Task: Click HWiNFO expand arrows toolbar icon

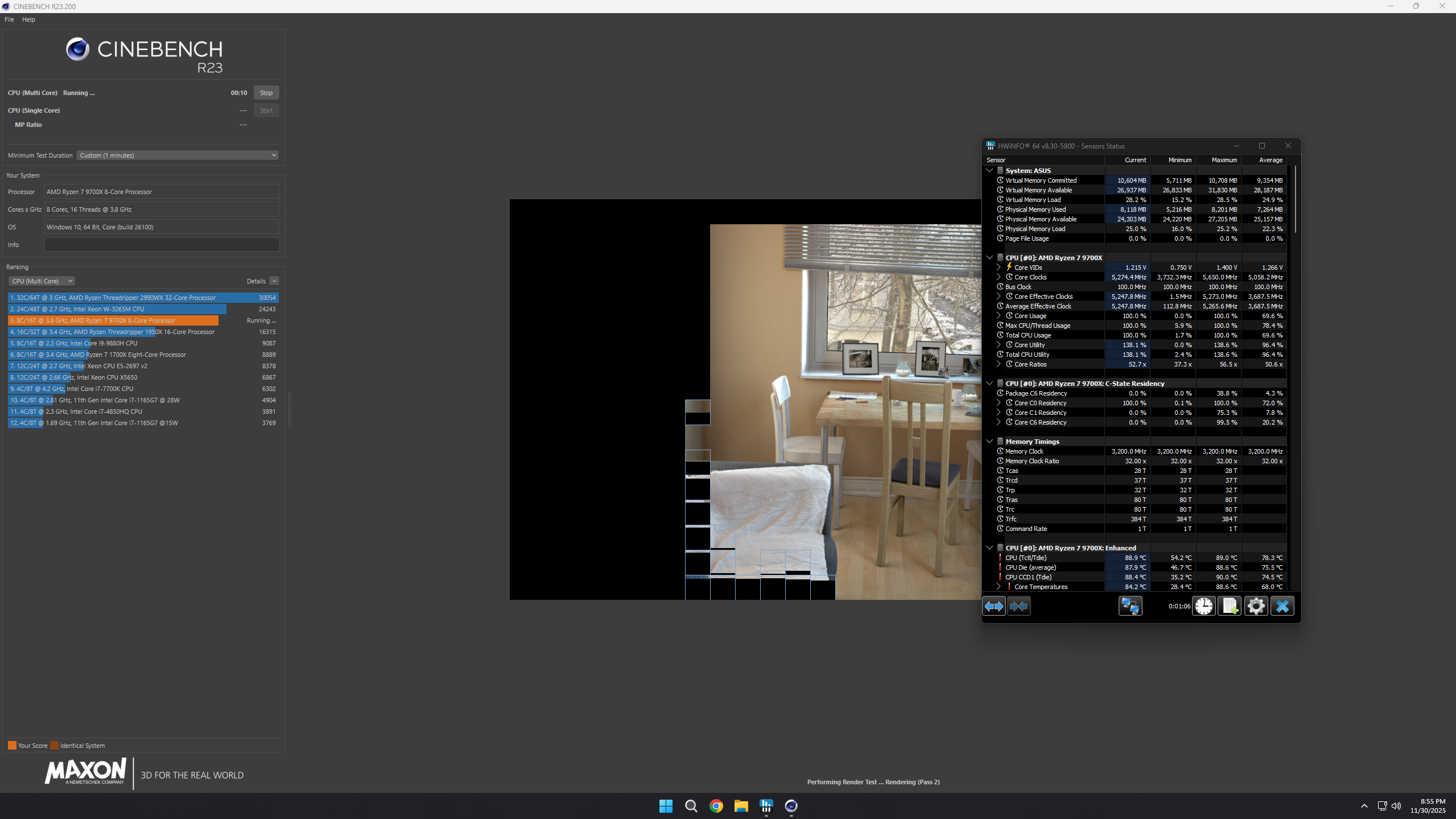Action: pos(994,606)
